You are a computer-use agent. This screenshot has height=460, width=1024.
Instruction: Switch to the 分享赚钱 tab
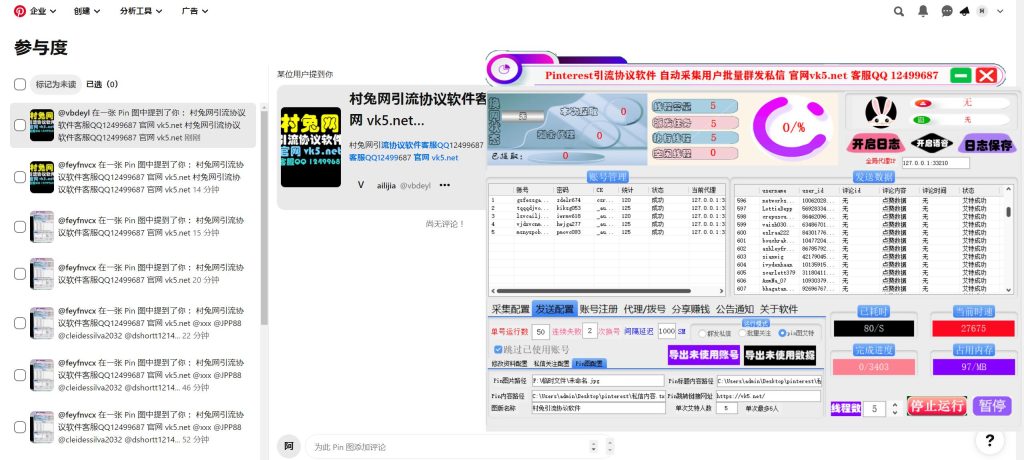pyautogui.click(x=691, y=309)
